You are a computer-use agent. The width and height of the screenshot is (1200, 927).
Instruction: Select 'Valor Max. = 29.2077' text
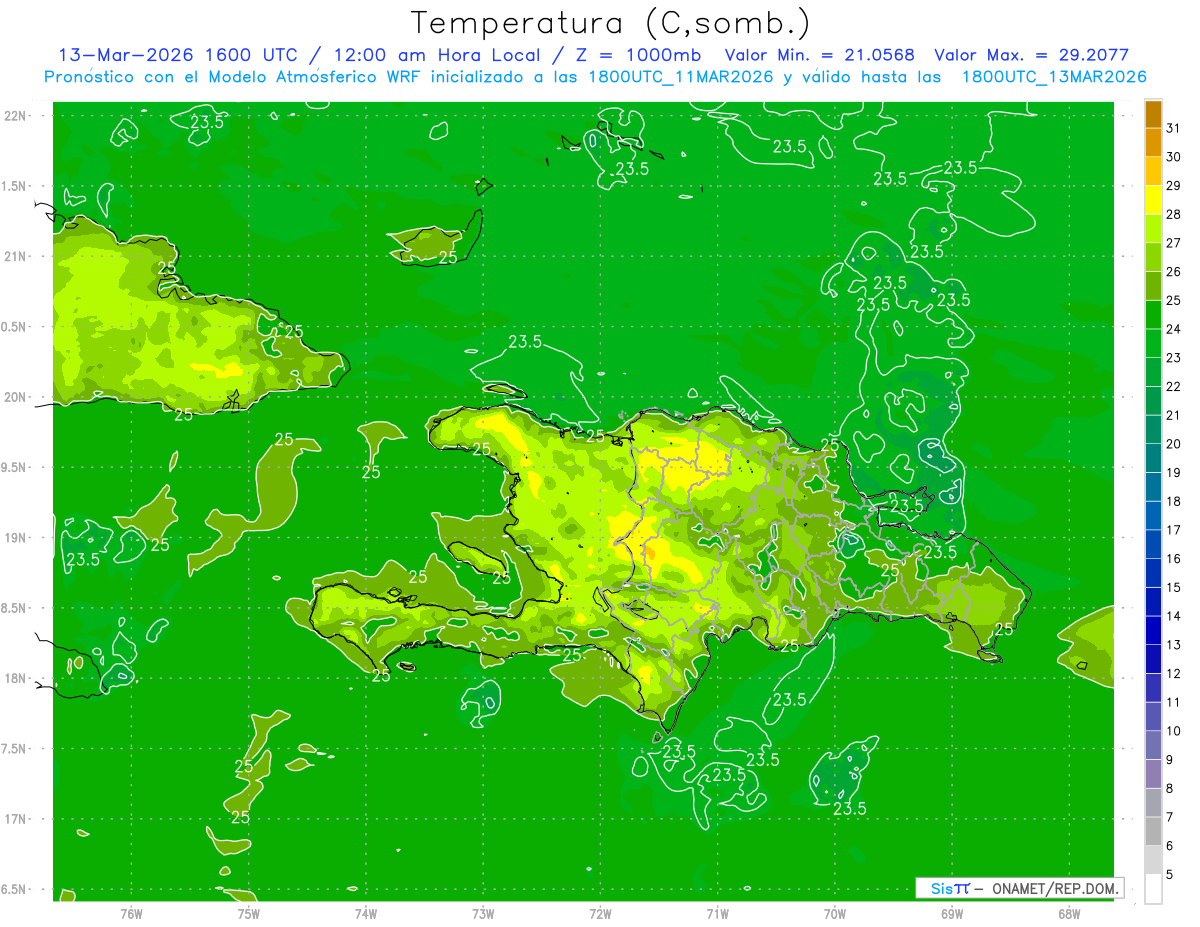pos(1031,55)
